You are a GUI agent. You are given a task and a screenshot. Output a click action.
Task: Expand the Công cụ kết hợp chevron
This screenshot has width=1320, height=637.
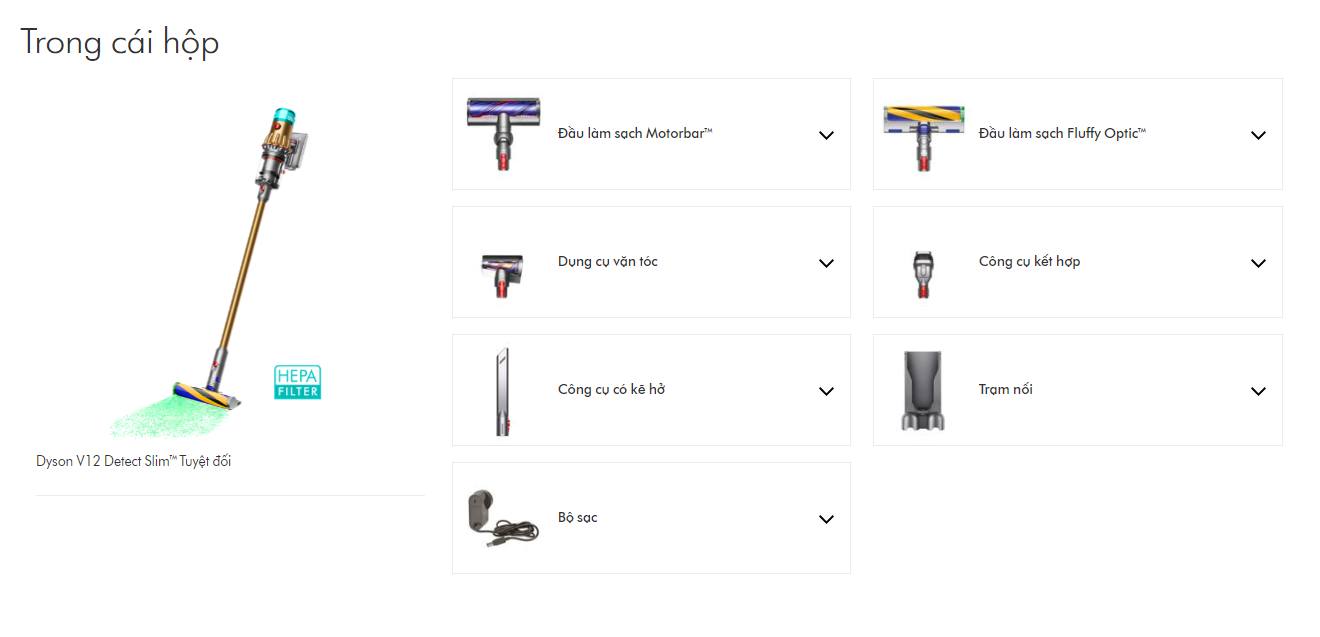point(1258,263)
